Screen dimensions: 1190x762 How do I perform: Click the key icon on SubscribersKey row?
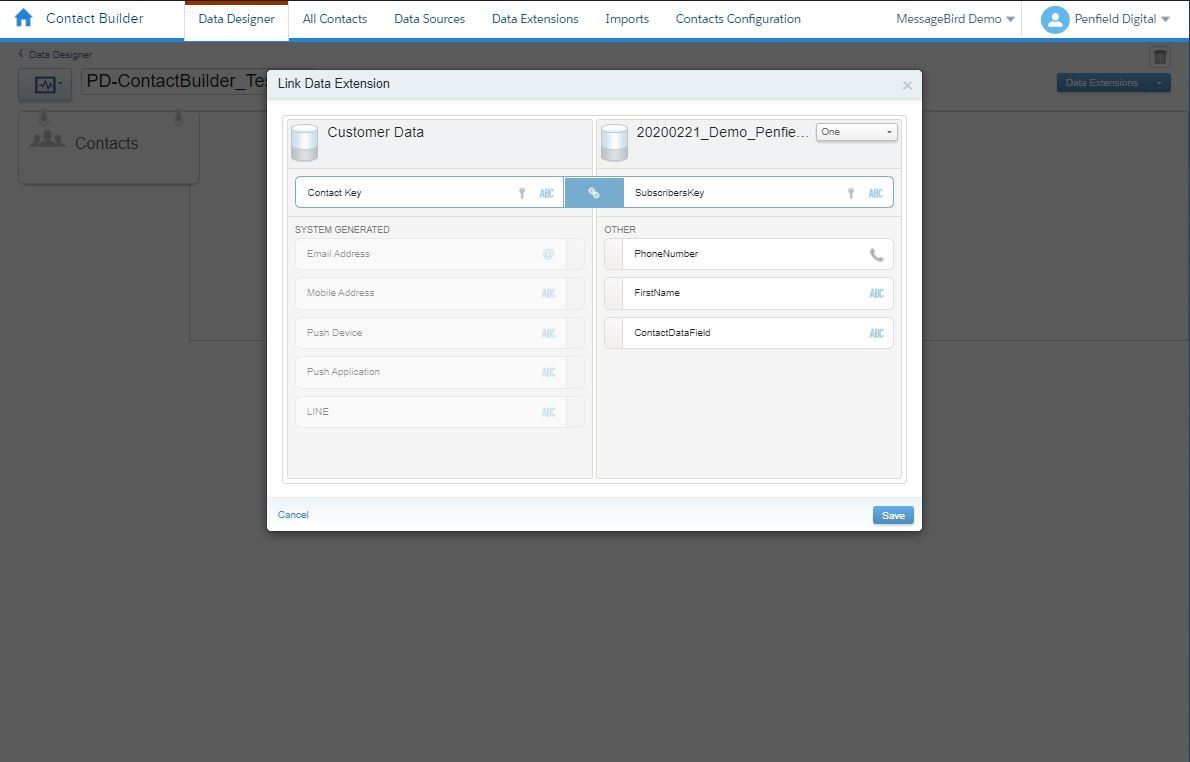click(x=851, y=194)
